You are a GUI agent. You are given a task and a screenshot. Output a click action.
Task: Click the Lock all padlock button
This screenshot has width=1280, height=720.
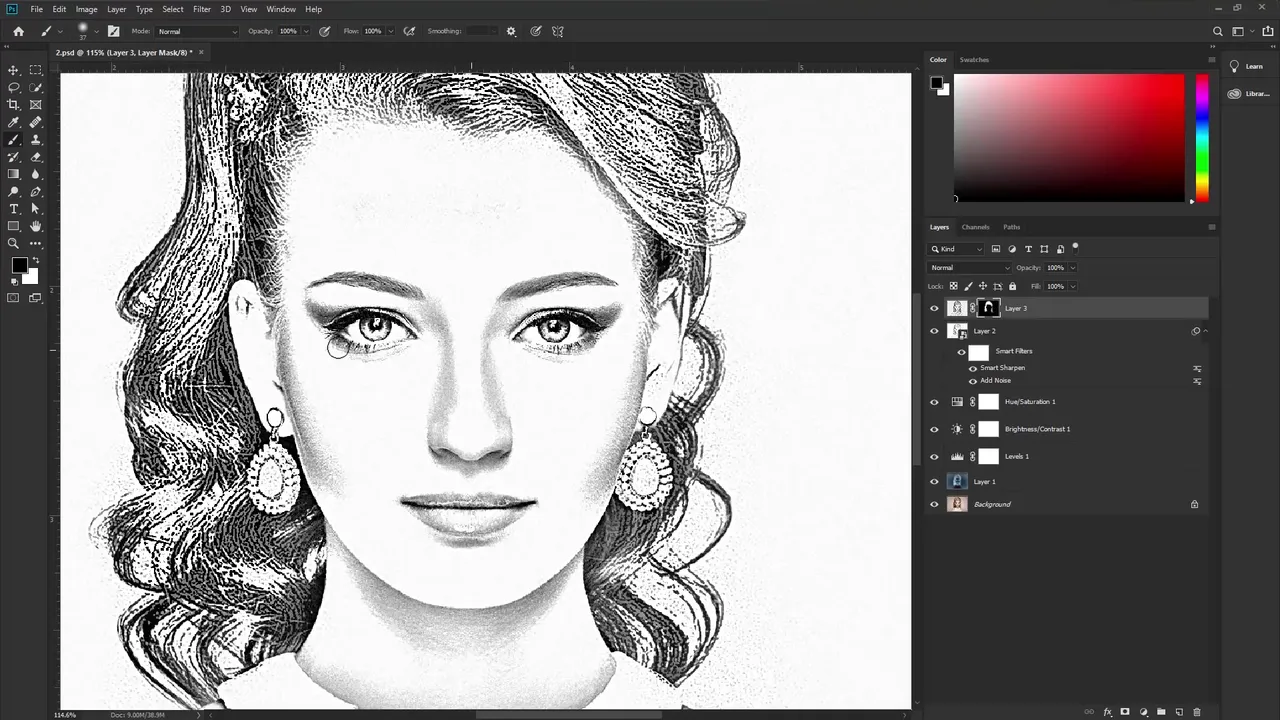(1014, 287)
